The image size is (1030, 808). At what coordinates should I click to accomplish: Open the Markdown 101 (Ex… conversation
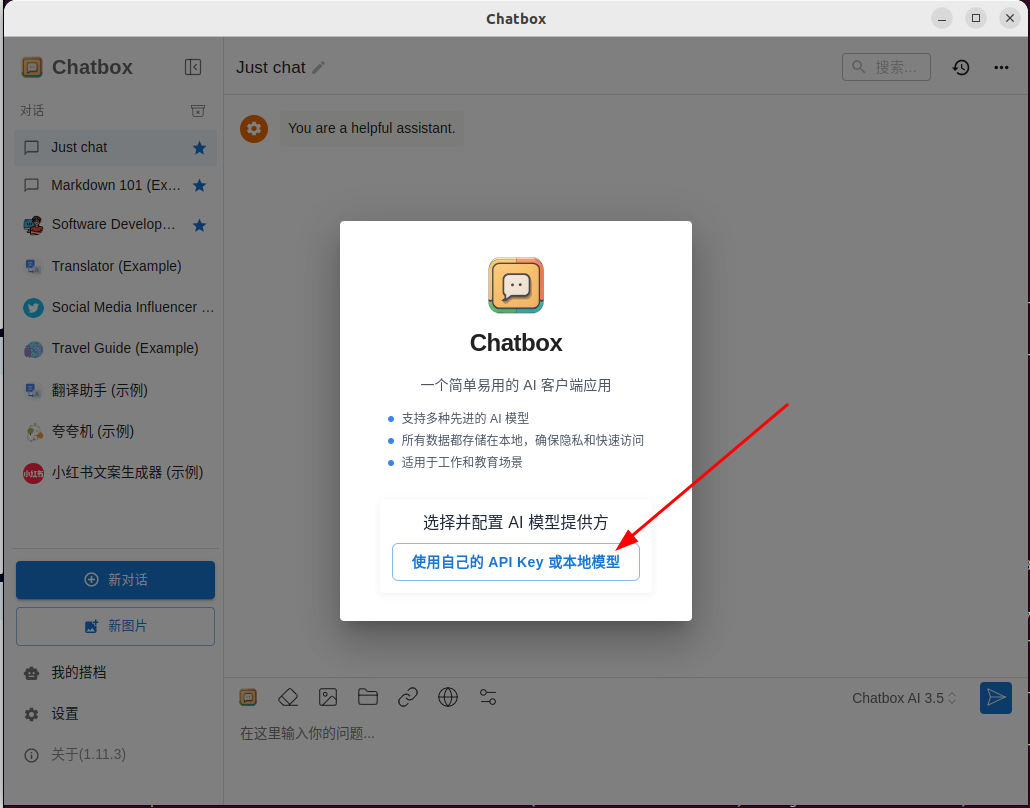click(x=116, y=186)
